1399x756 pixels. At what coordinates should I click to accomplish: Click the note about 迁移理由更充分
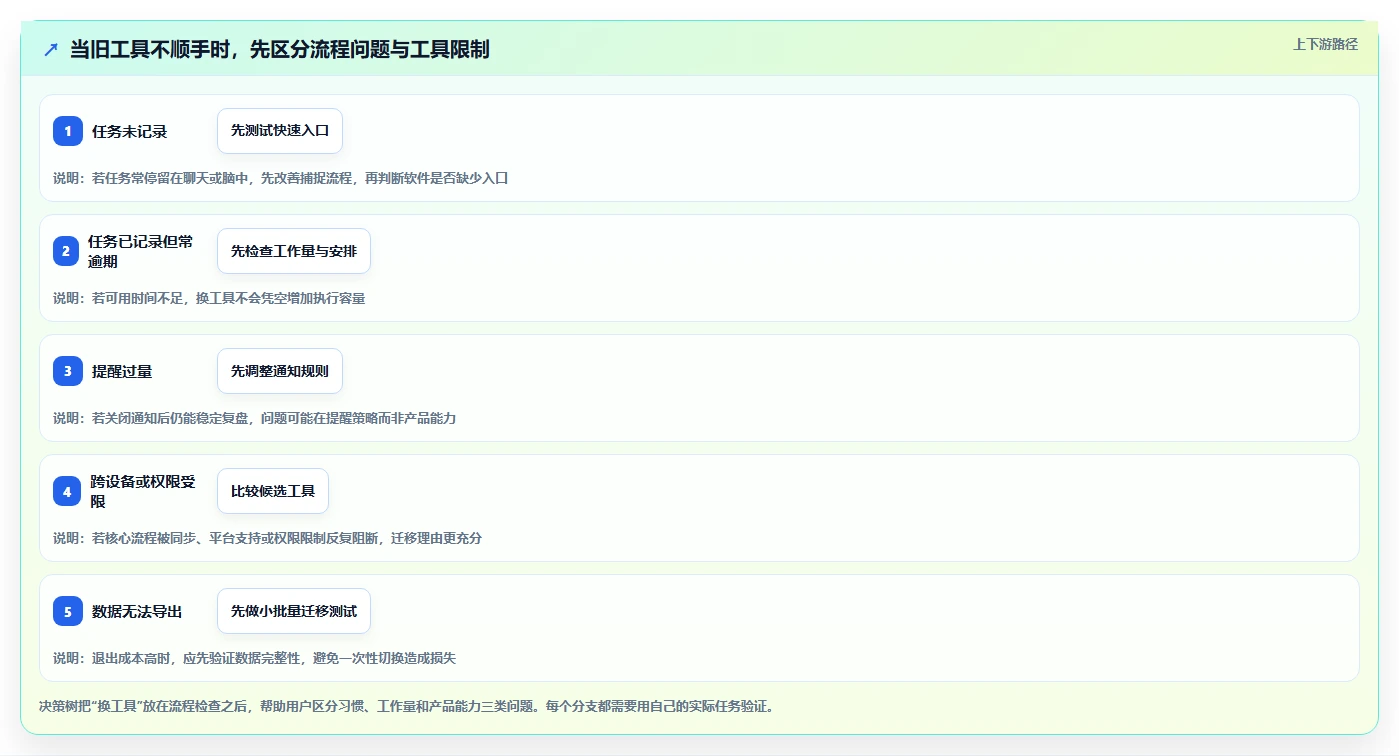[x=267, y=538]
